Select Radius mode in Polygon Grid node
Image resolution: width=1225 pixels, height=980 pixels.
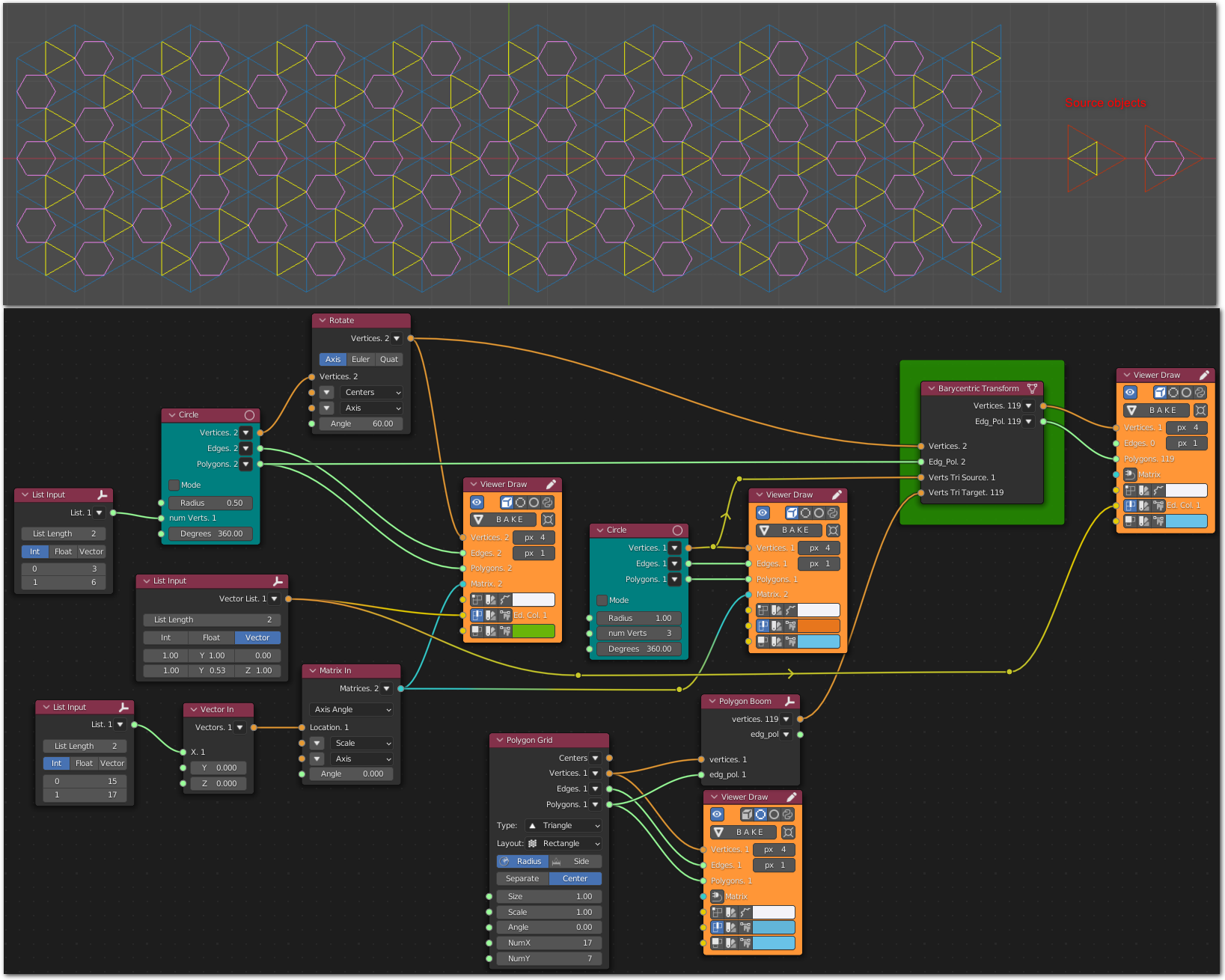(x=522, y=861)
